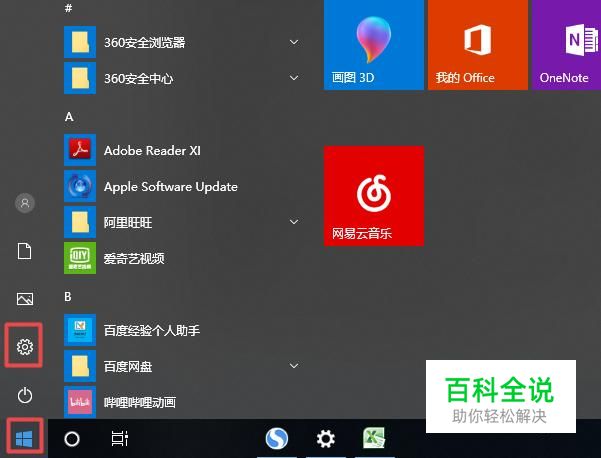Launch Apple Software Update icon
Viewport: 601px width, 458px height.
pyautogui.click(x=80, y=186)
